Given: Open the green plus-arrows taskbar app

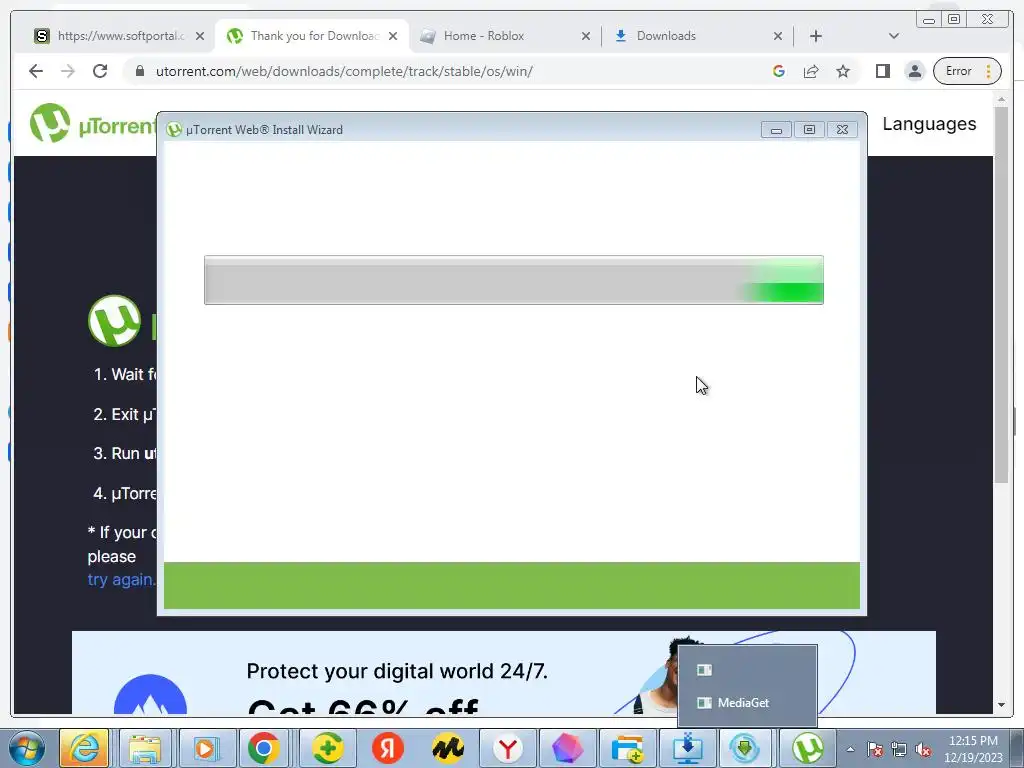Looking at the screenshot, I should click(327, 748).
